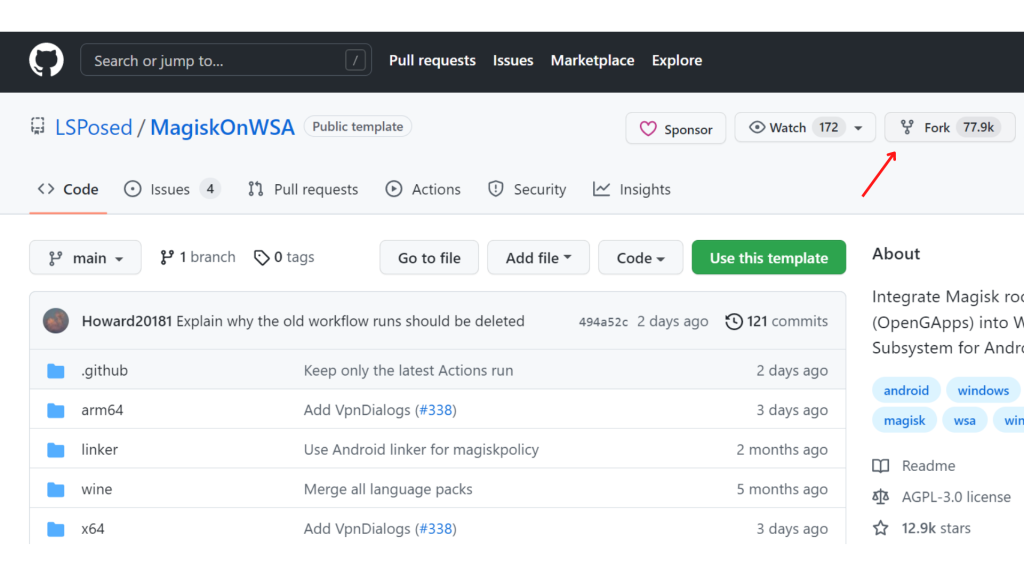Screen dimensions: 1024x576
Task: Open Pull requests in top navigation
Action: [432, 61]
